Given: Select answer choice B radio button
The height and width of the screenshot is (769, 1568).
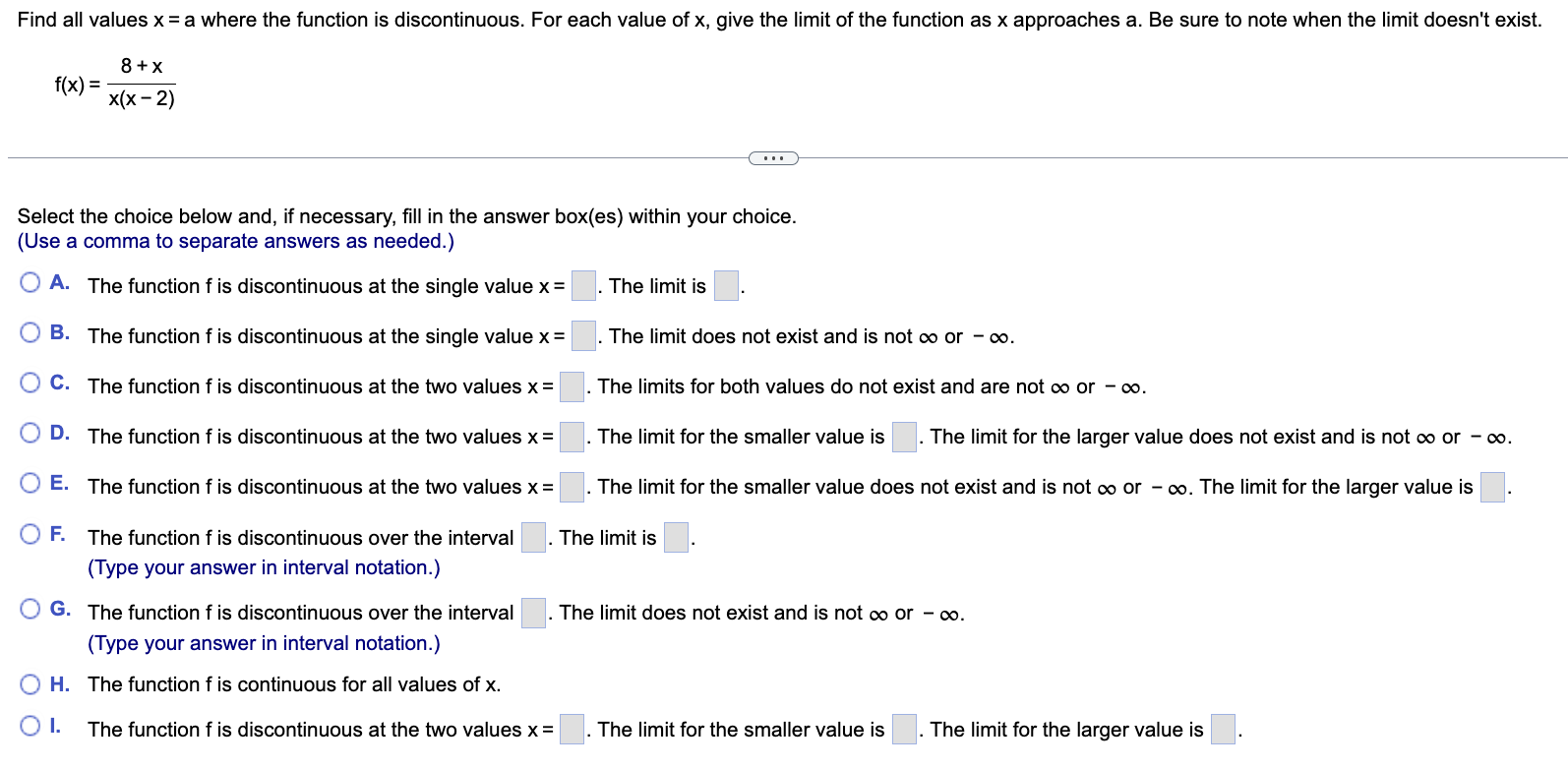Looking at the screenshot, I should click(x=30, y=331).
